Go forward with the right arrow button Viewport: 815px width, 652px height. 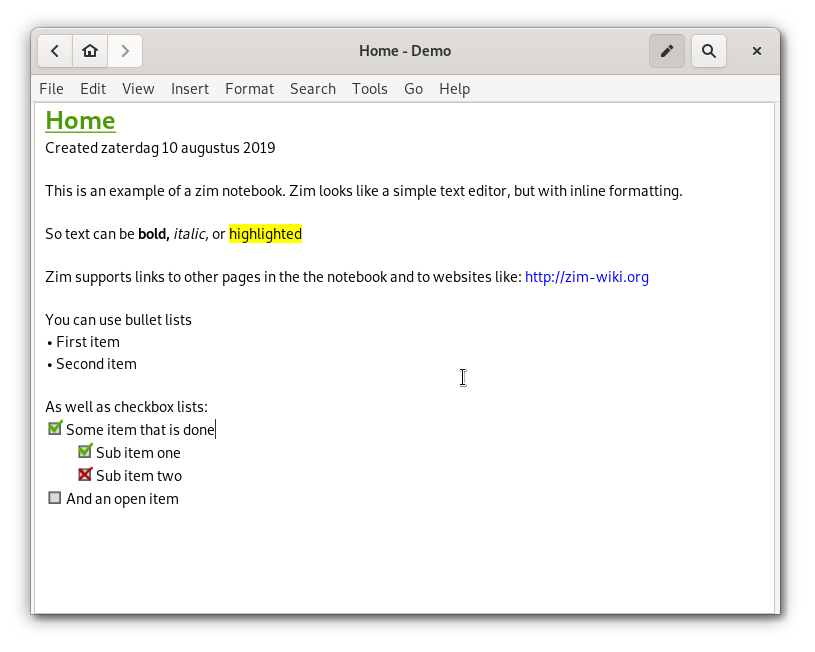pyautogui.click(x=125, y=51)
